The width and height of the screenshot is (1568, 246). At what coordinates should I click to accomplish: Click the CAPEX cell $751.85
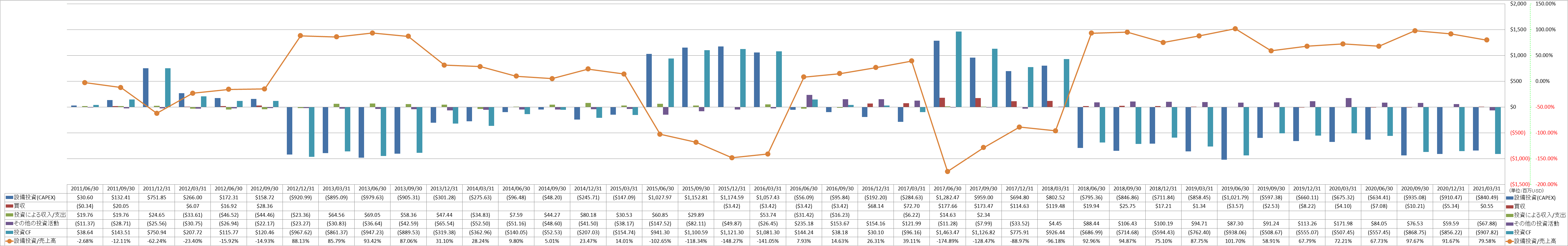pos(156,198)
